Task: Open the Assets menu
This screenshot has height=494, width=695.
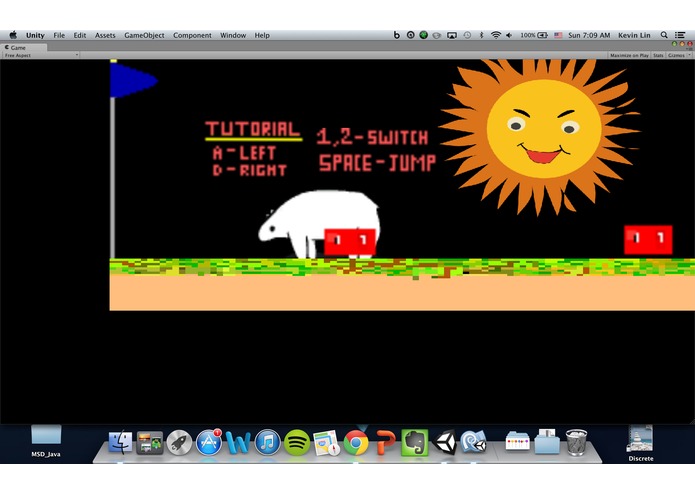Action: tap(105, 35)
